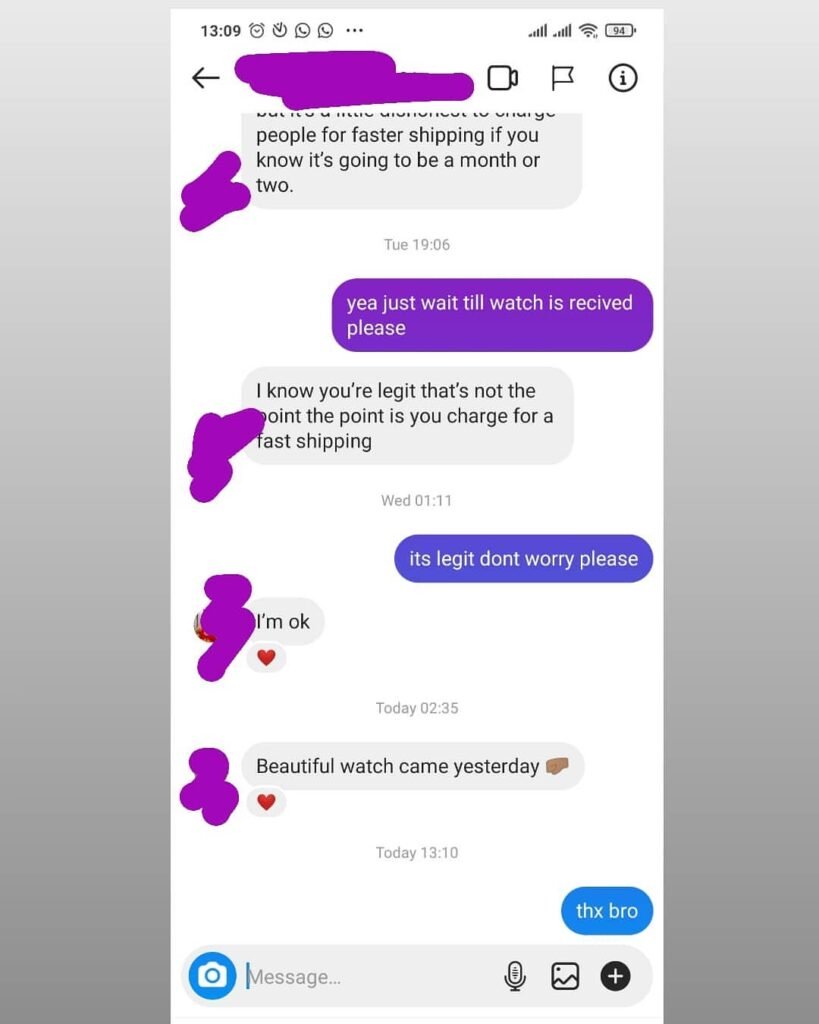Tap the "I'm ok" message bubble
The width and height of the screenshot is (819, 1024).
[283, 622]
